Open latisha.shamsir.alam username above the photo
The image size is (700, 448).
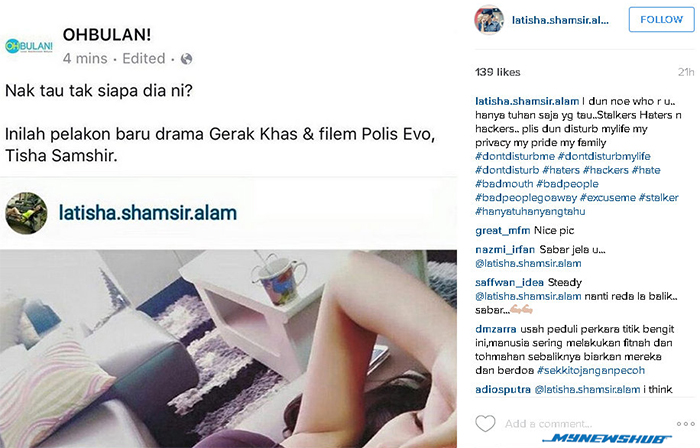pos(148,213)
